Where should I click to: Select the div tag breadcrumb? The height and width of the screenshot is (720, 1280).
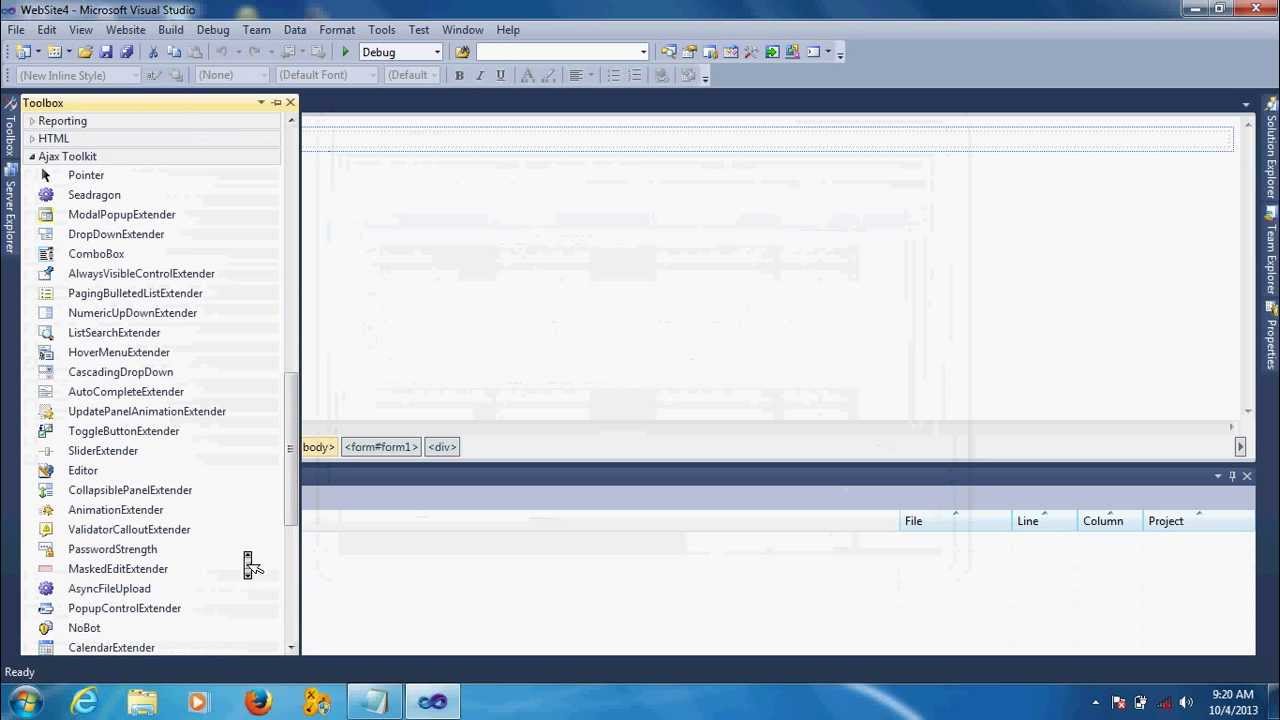coord(442,447)
